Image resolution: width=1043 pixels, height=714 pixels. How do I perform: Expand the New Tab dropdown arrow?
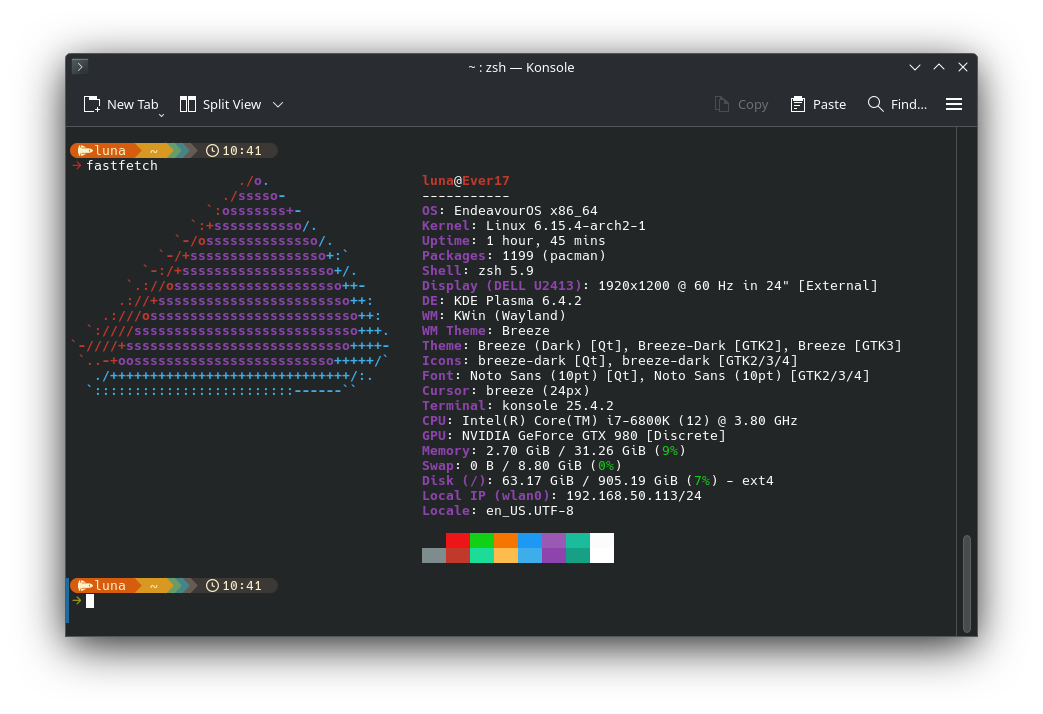[161, 115]
